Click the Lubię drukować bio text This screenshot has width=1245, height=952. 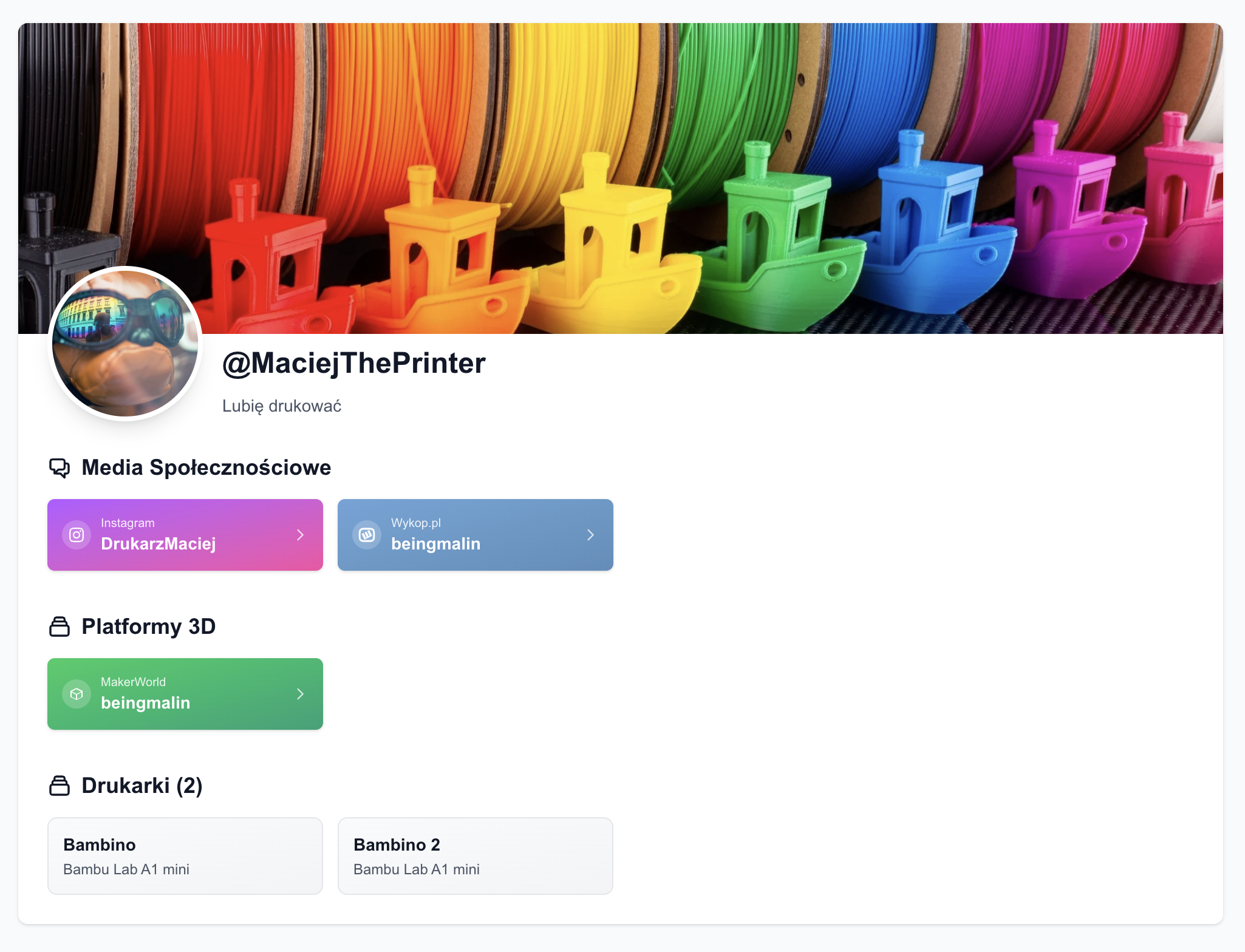click(x=282, y=406)
